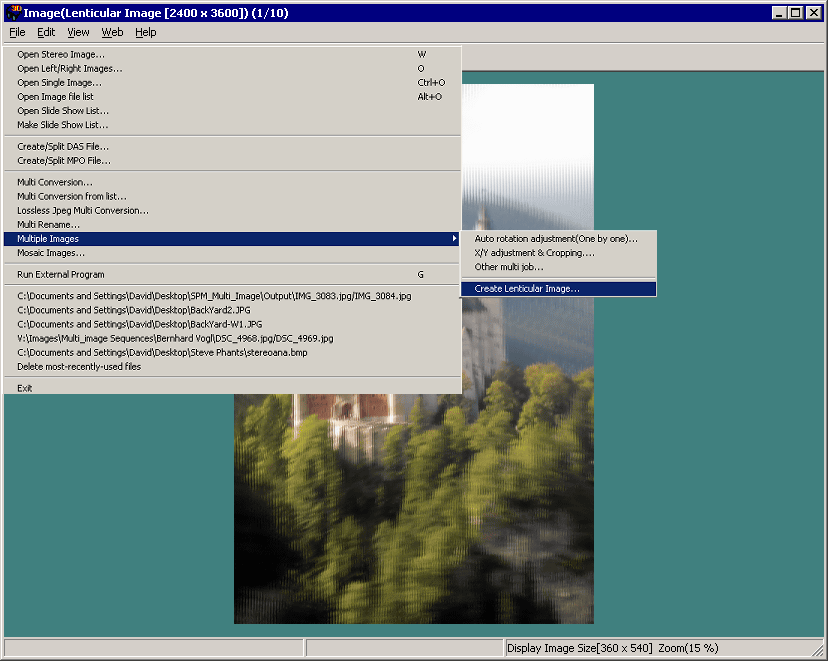This screenshot has width=828, height=661.
Task: Maximize the Lenticular Image window
Action: [x=795, y=13]
